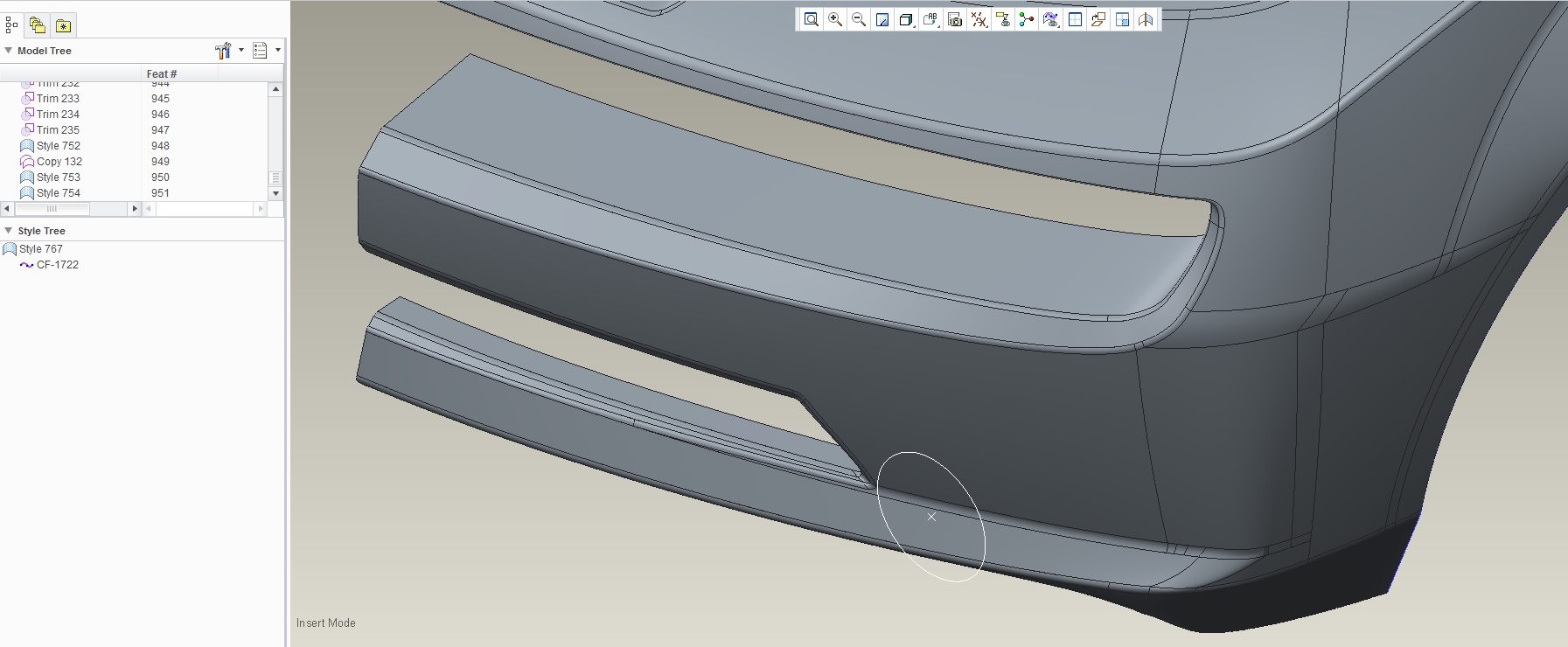Click the four-pane view layout icon
The image size is (1568, 647).
pos(1122,19)
